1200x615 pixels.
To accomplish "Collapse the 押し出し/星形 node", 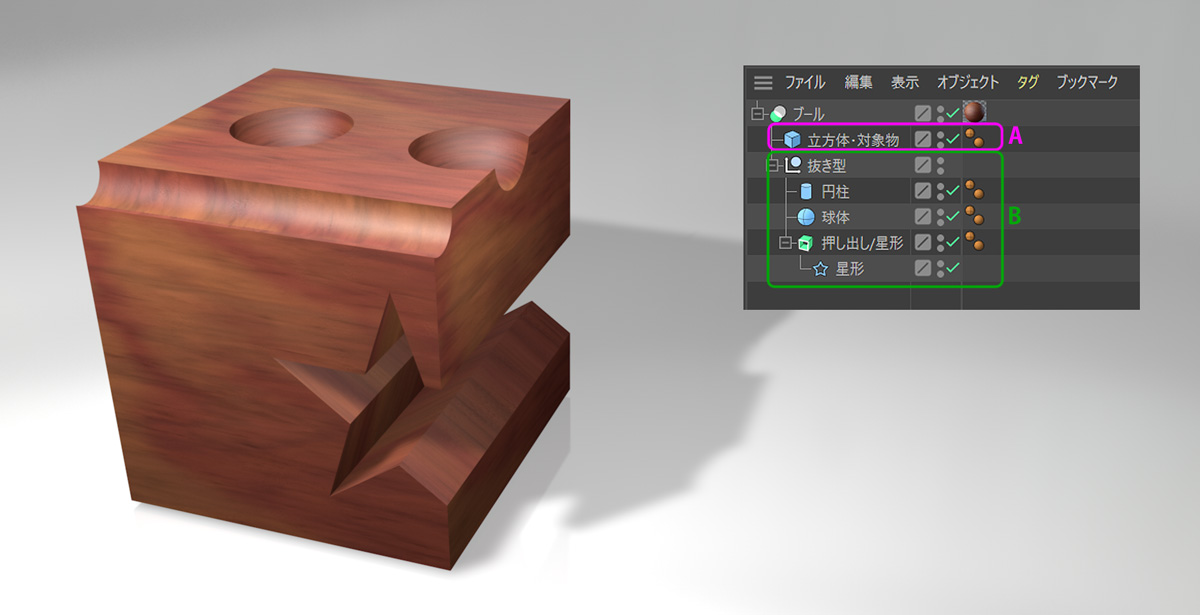I will 786,243.
